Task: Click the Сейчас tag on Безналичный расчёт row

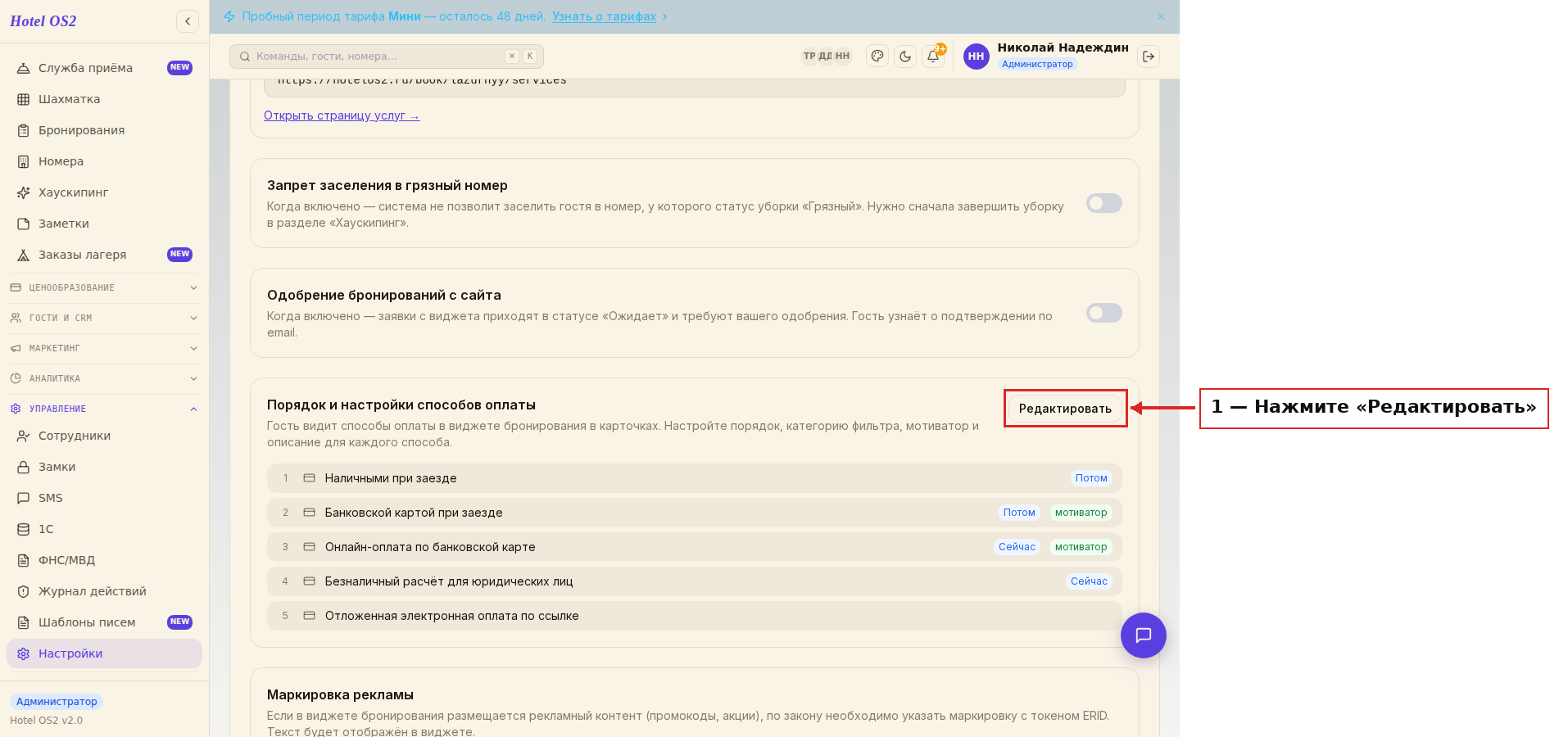Action: coord(1089,581)
